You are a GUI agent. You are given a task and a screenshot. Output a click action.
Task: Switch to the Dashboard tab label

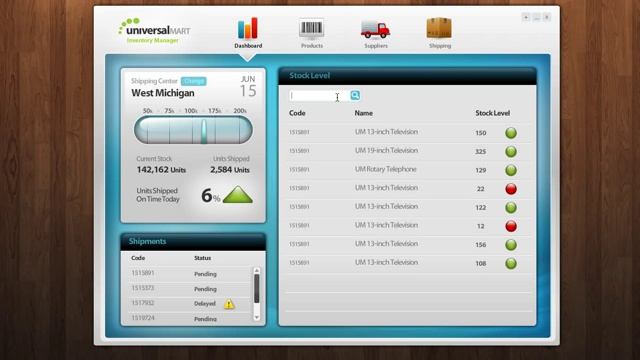point(248,46)
